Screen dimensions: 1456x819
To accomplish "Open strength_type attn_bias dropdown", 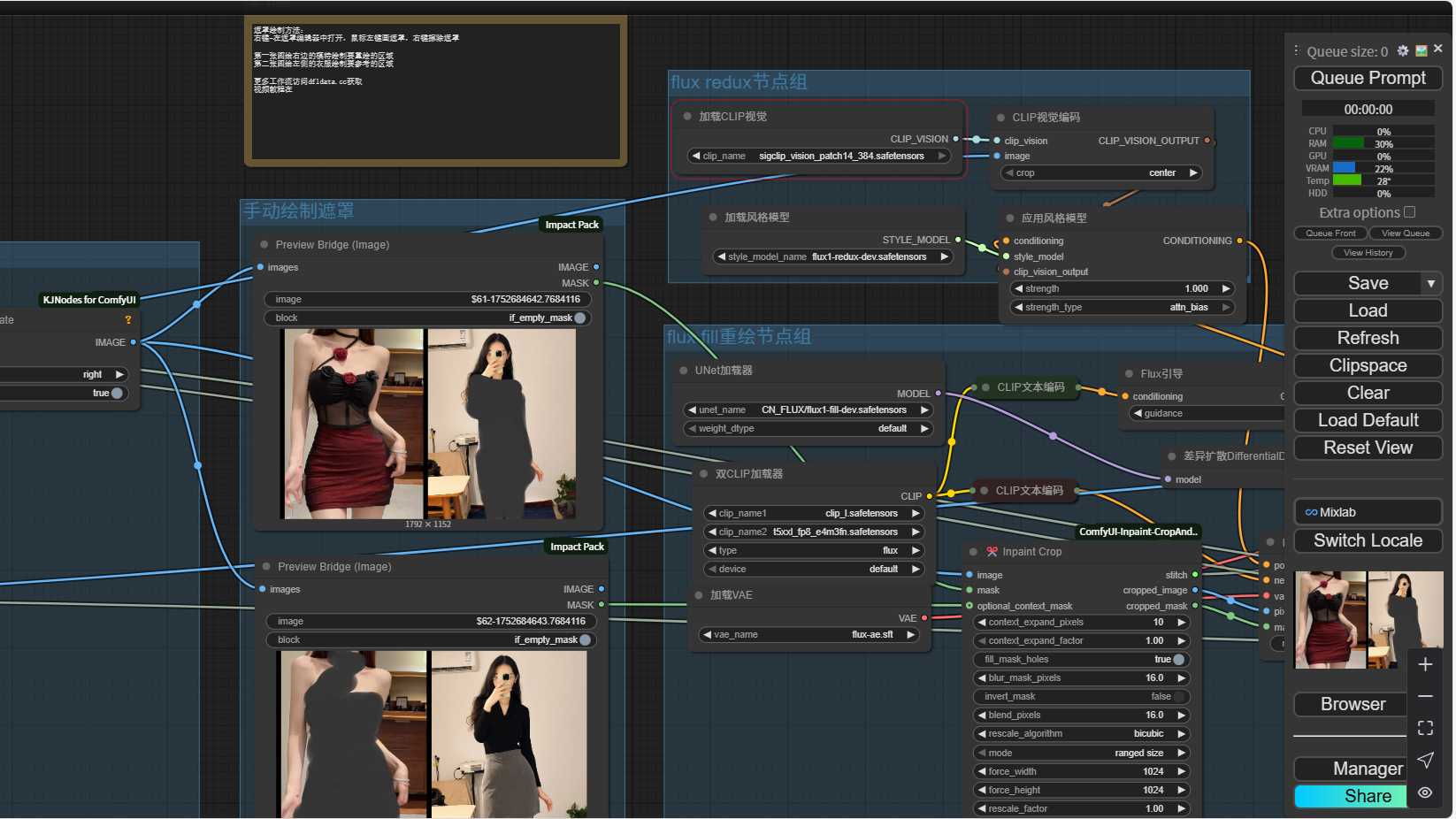I will pyautogui.click(x=1122, y=307).
